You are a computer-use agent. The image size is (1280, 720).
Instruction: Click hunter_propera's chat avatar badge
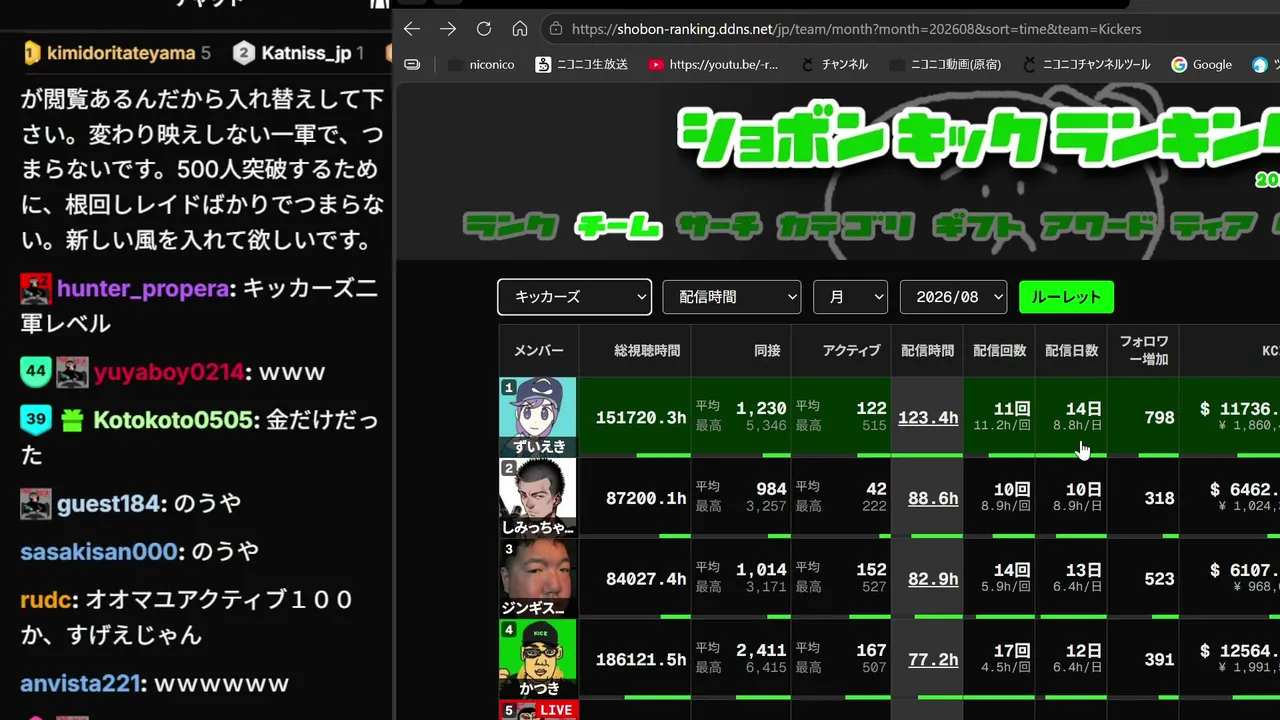(36, 289)
